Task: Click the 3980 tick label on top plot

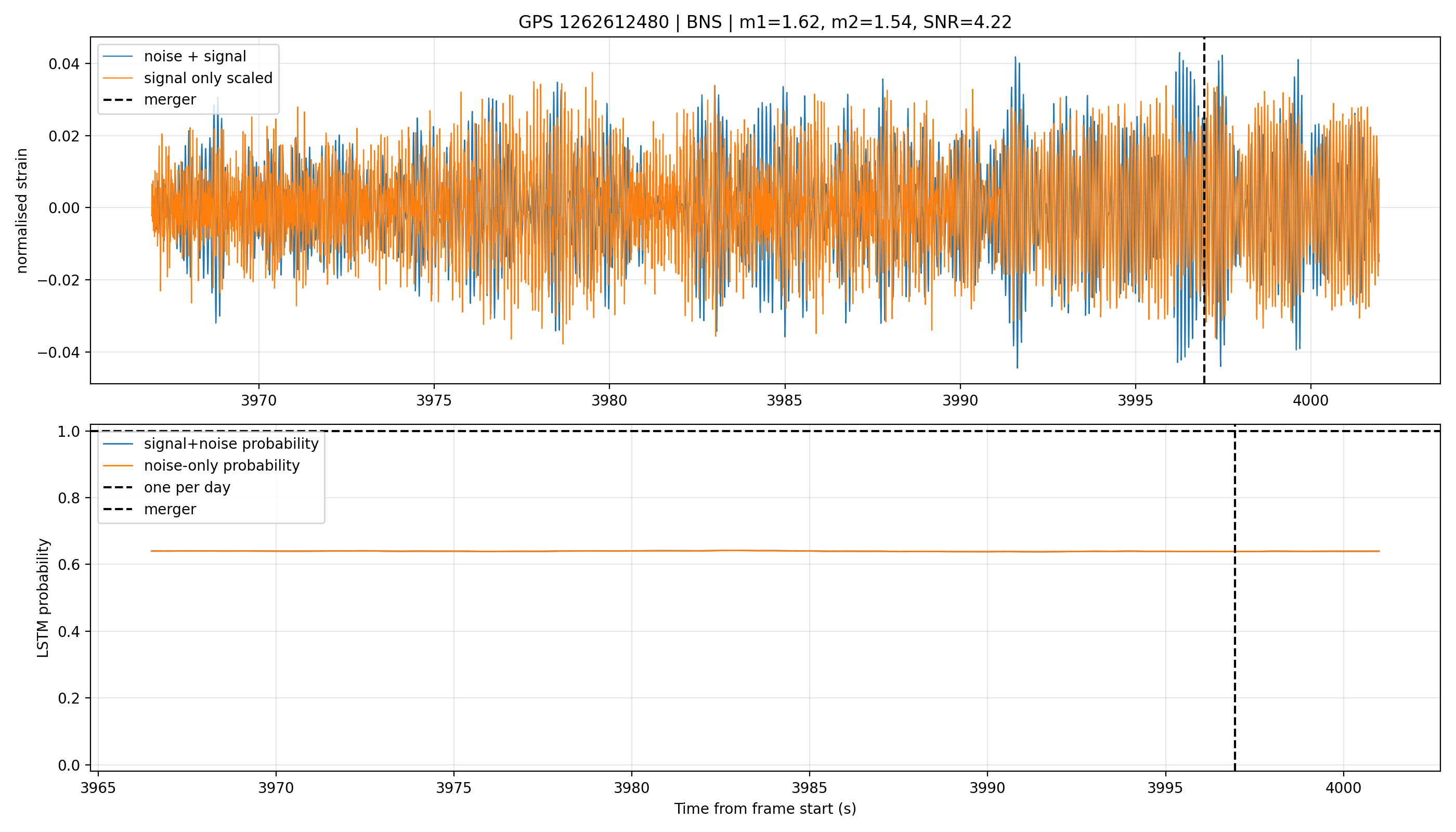Action: pyautogui.click(x=609, y=400)
